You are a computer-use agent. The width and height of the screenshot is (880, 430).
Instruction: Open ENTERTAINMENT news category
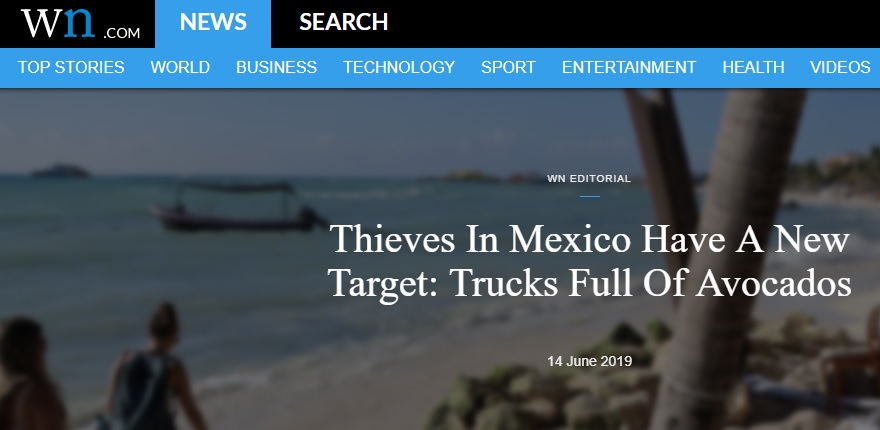pyautogui.click(x=629, y=67)
